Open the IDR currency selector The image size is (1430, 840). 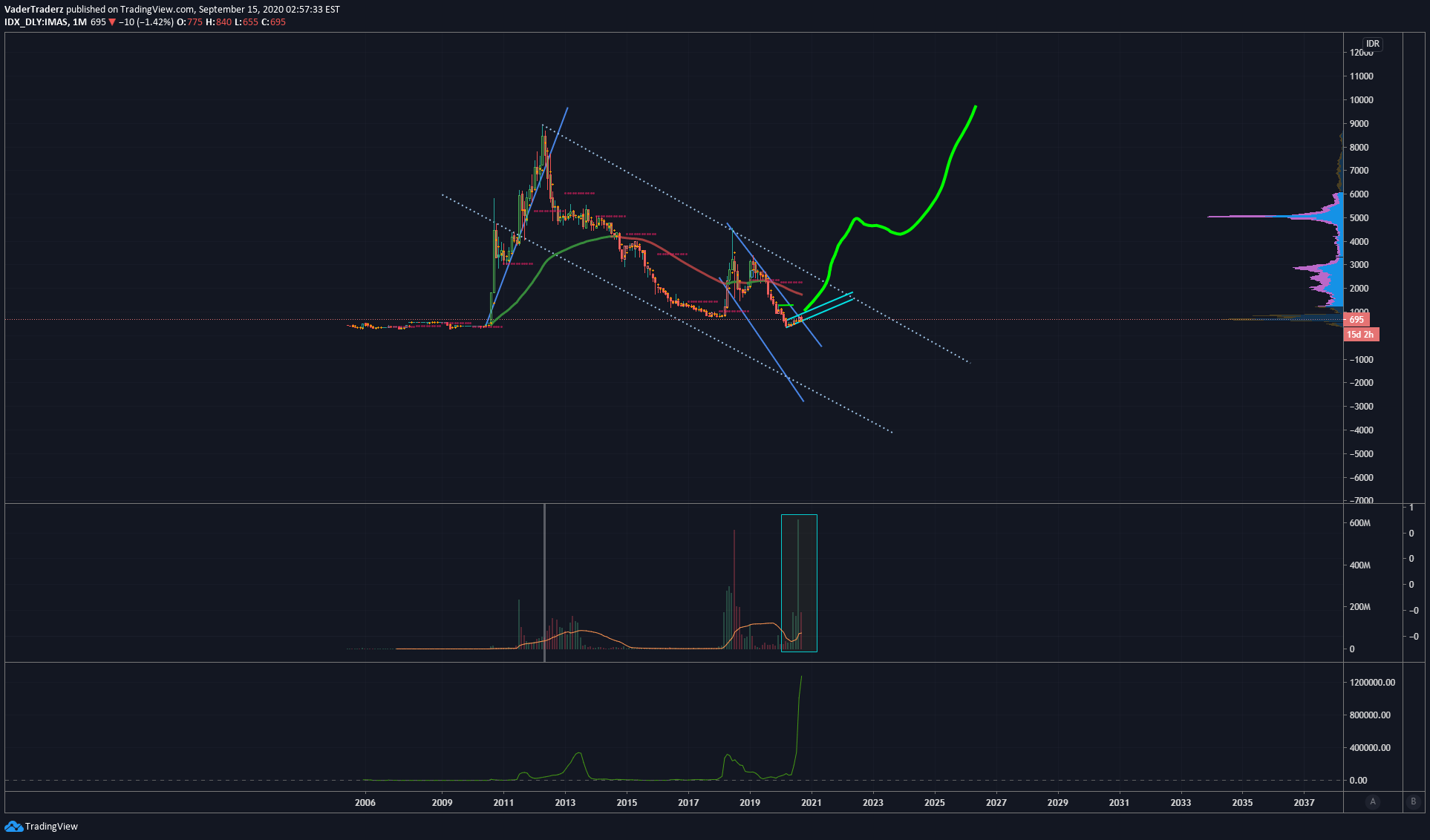[1373, 44]
